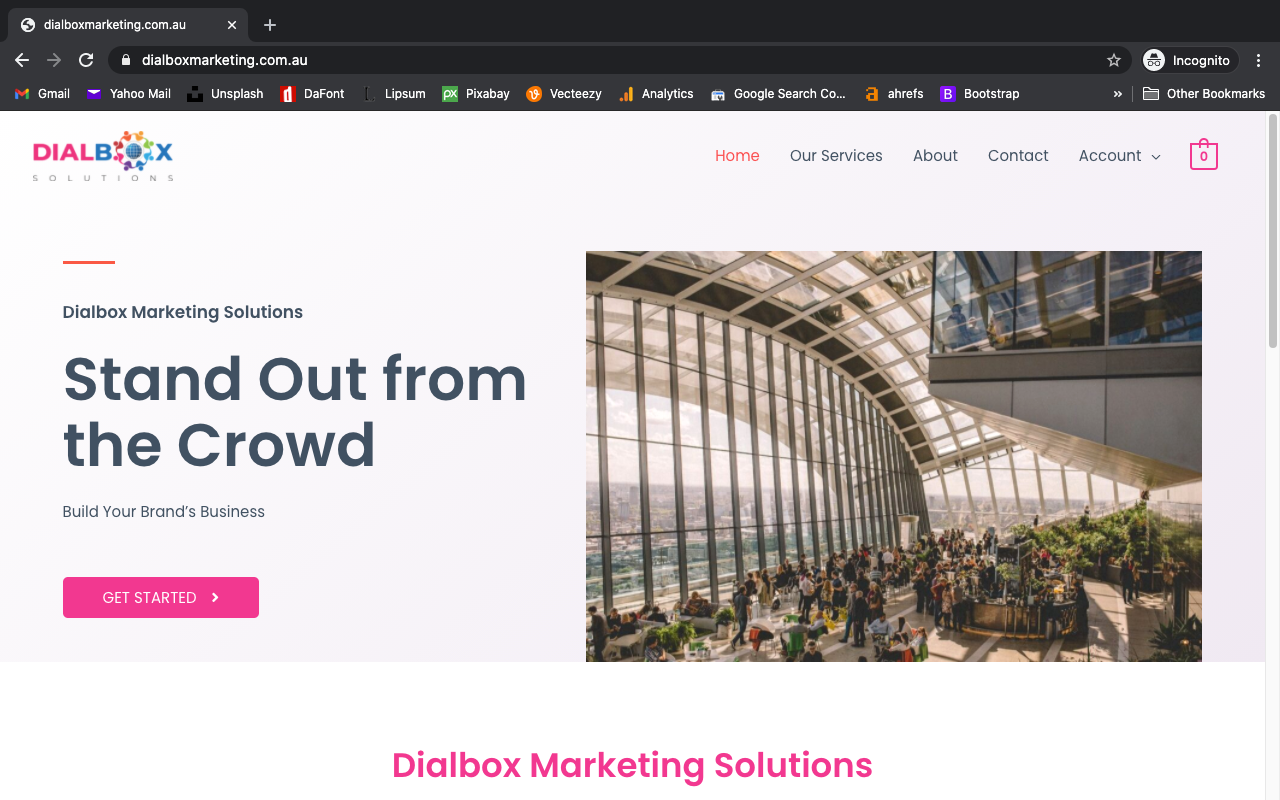The width and height of the screenshot is (1280, 800).
Task: Show hidden bookmarks via double chevron
Action: coord(1118,93)
